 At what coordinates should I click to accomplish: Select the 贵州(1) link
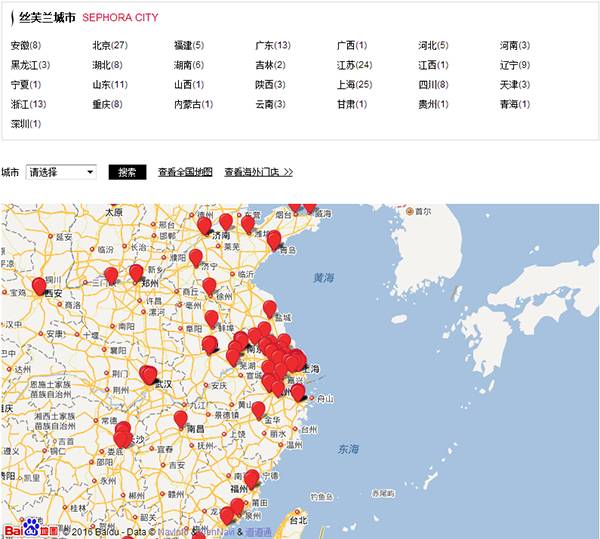[433, 104]
